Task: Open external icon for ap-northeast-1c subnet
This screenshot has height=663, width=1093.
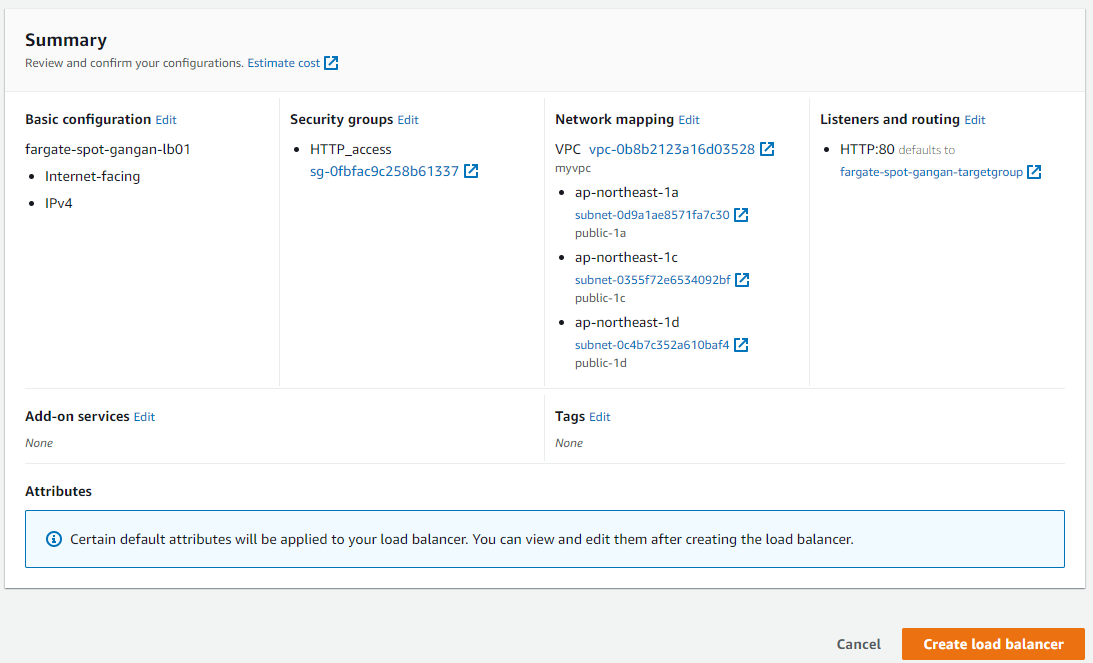Action: [x=742, y=280]
